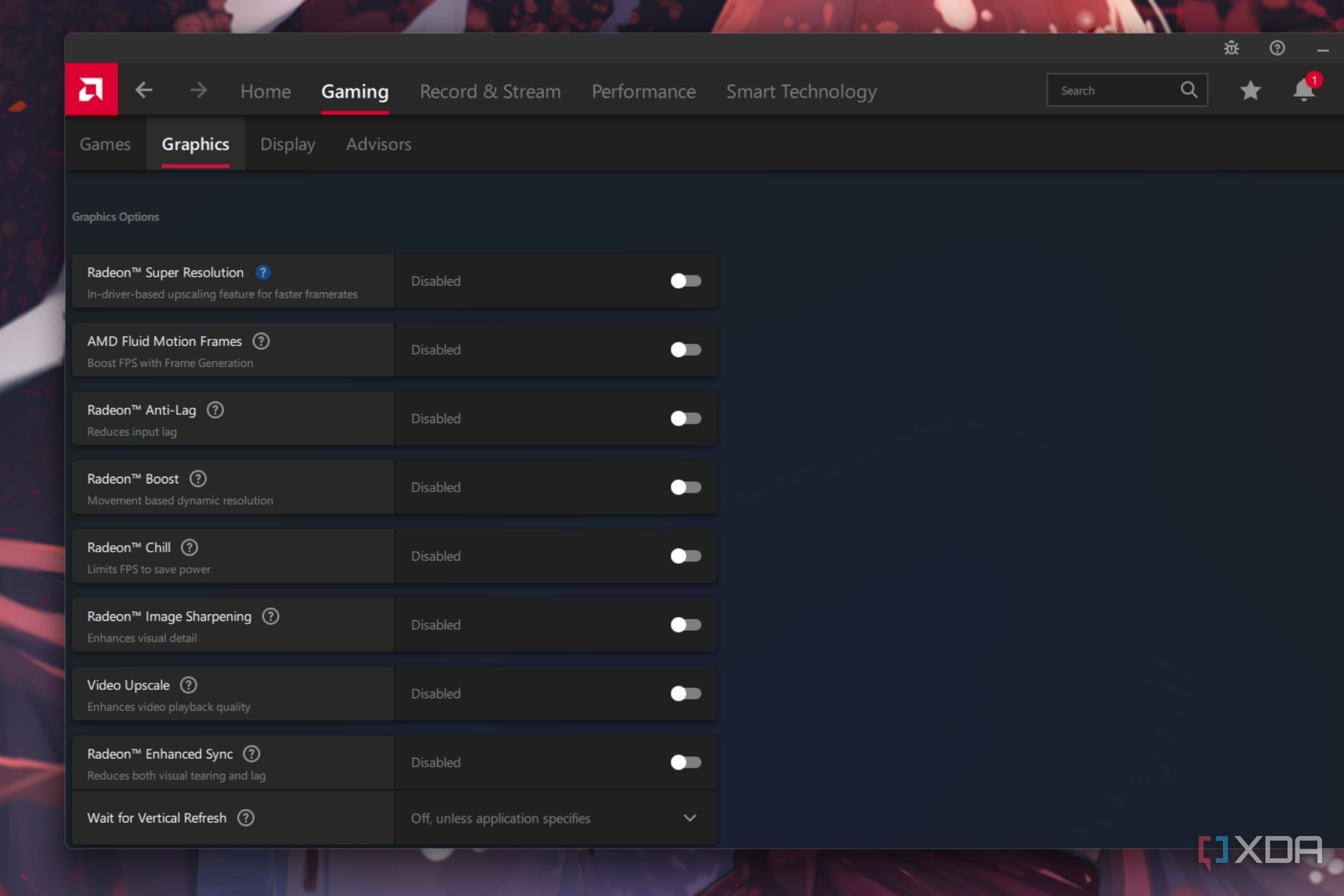The width and height of the screenshot is (1344, 896).
Task: Open the Advisors sub-tab
Action: [x=378, y=145]
